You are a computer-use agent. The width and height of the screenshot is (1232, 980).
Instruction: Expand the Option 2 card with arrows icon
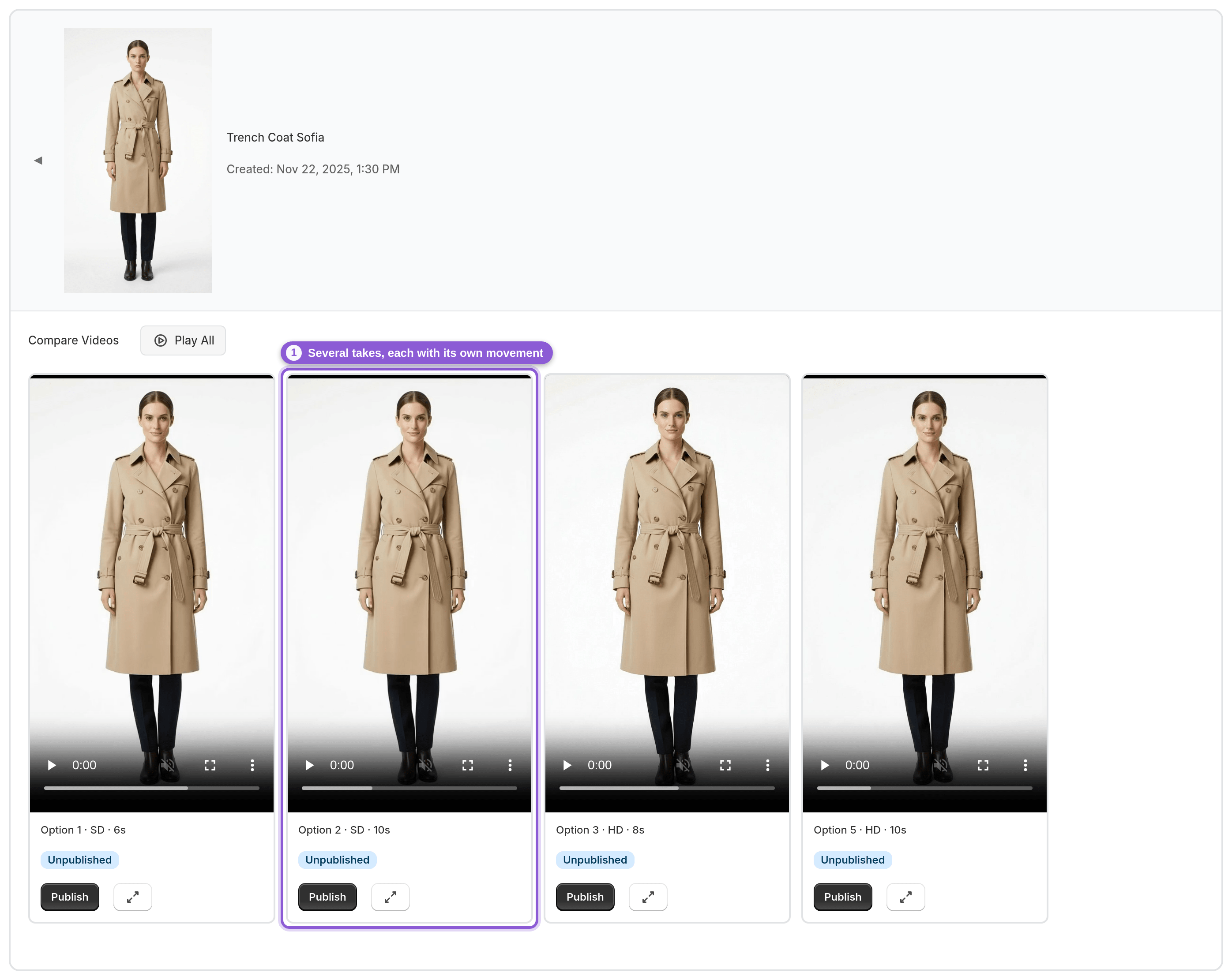[x=390, y=897]
